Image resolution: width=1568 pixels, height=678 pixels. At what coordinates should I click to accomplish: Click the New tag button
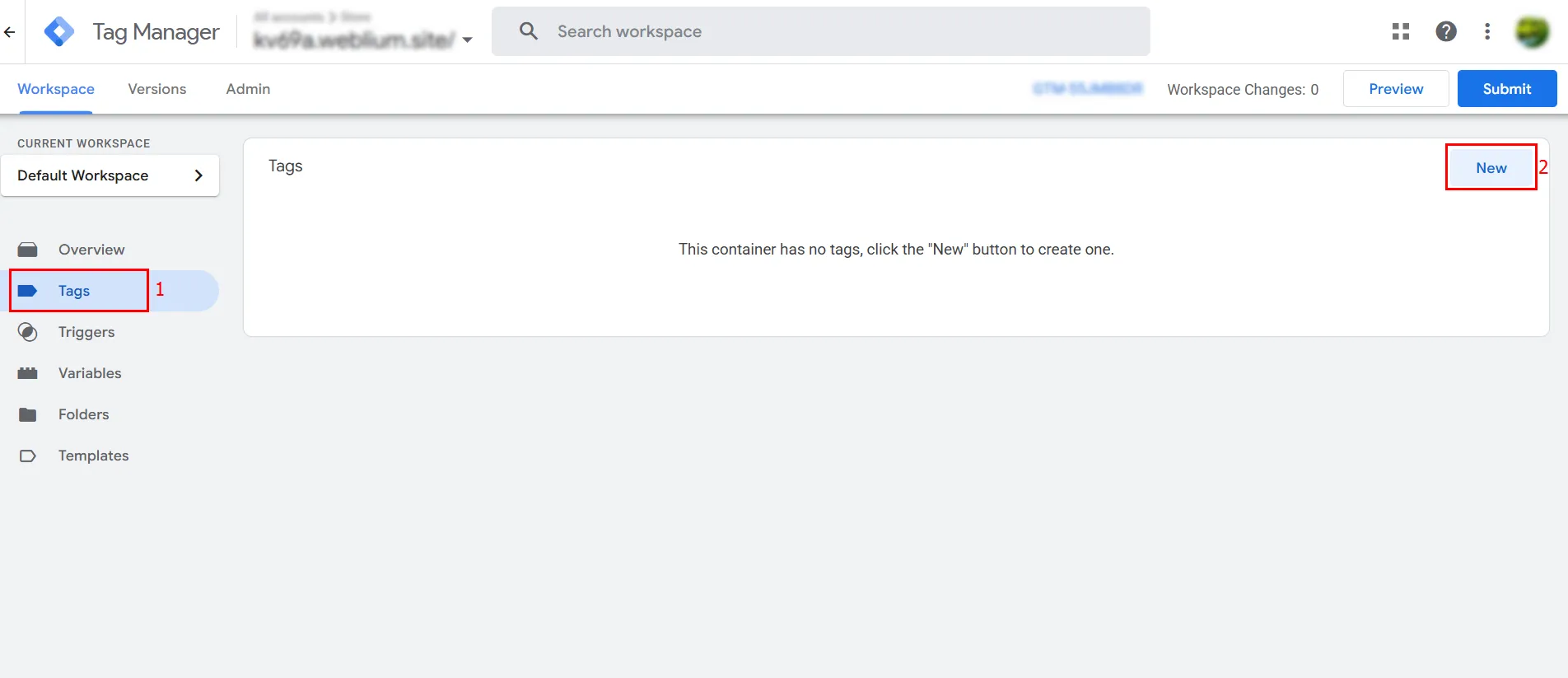pos(1491,168)
